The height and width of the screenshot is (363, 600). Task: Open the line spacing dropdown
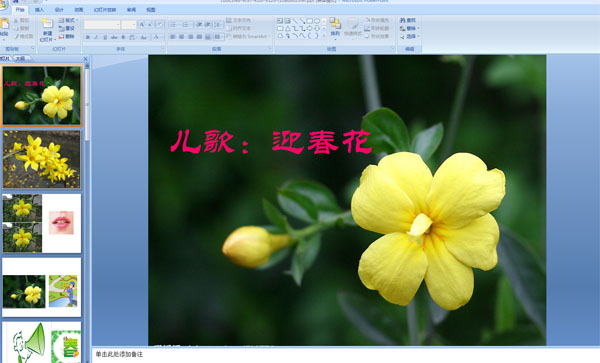click(x=218, y=24)
